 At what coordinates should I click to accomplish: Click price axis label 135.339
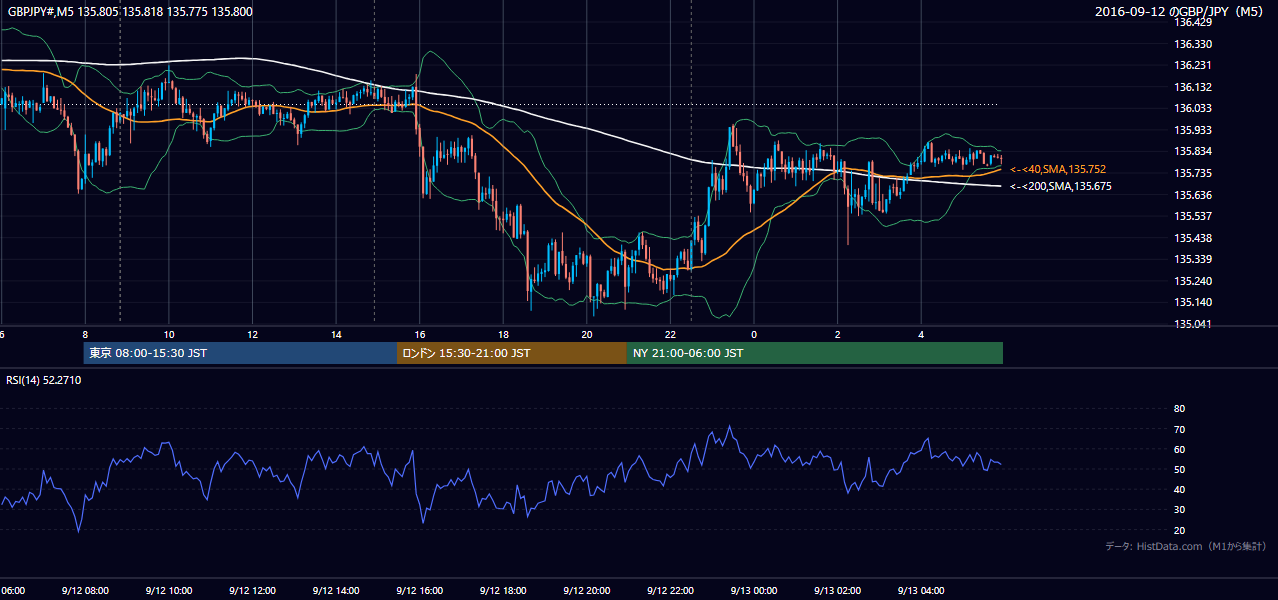pyautogui.click(x=1193, y=259)
